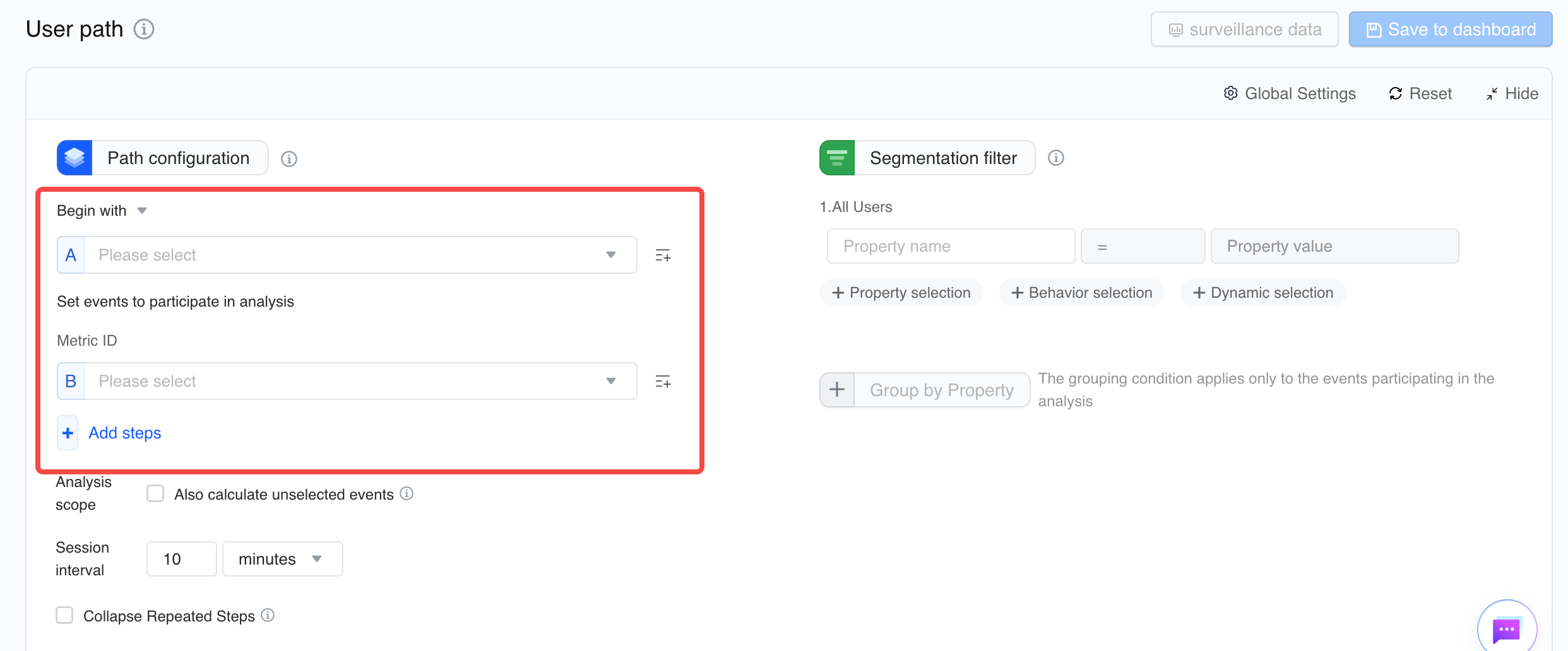
Task: Click add-filter icon for step A
Action: [x=663, y=255]
